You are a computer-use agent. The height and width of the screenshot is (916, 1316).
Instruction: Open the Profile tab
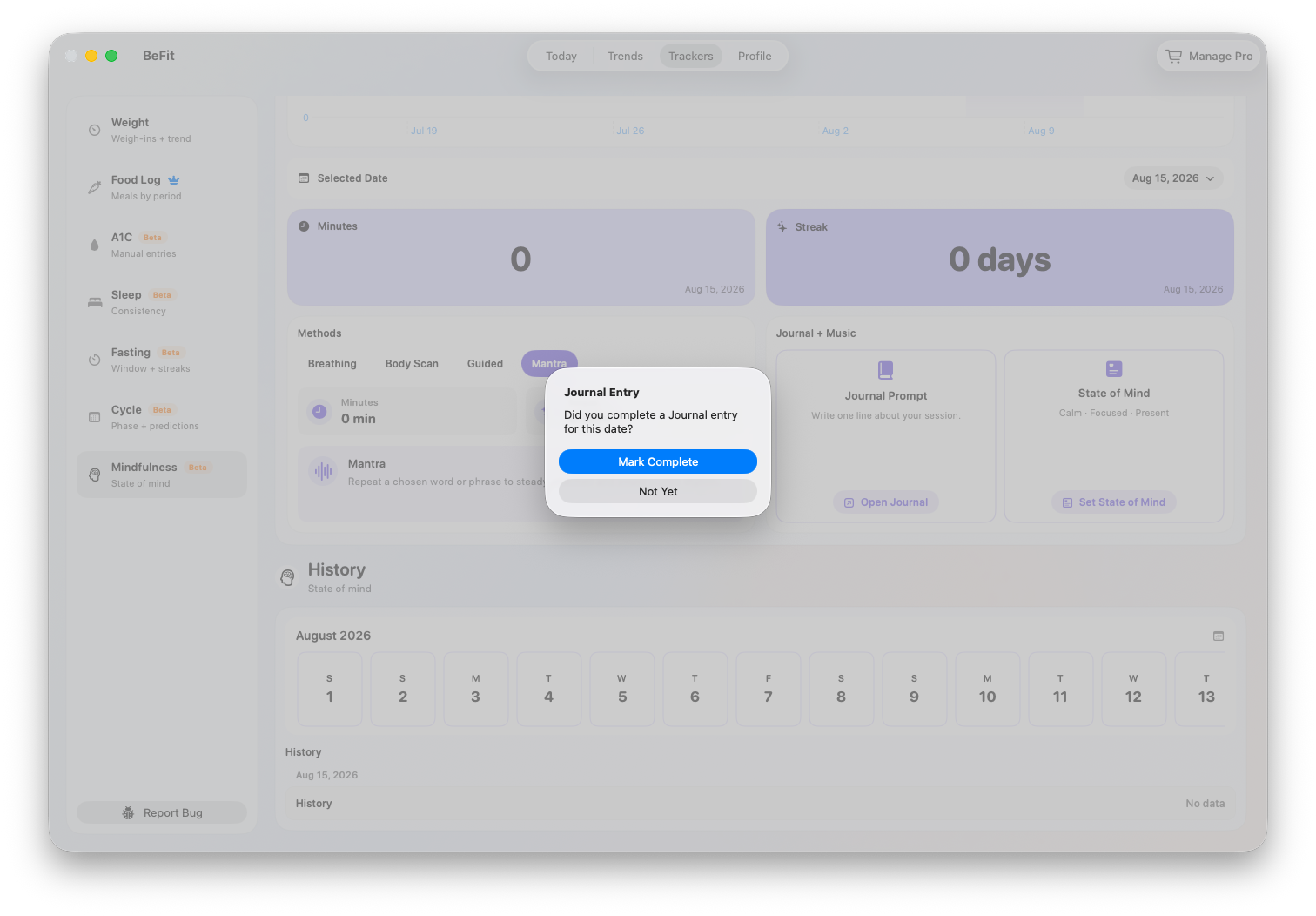point(755,57)
